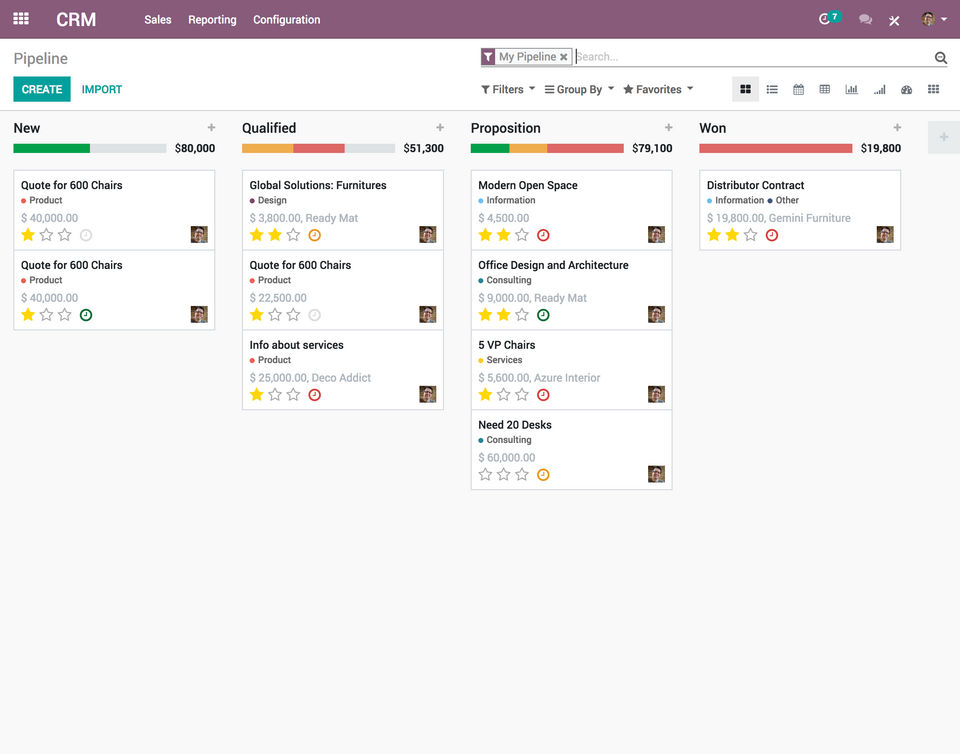Click the orange segment of Qualified progress bar
This screenshot has width=960, height=754.
(268, 148)
